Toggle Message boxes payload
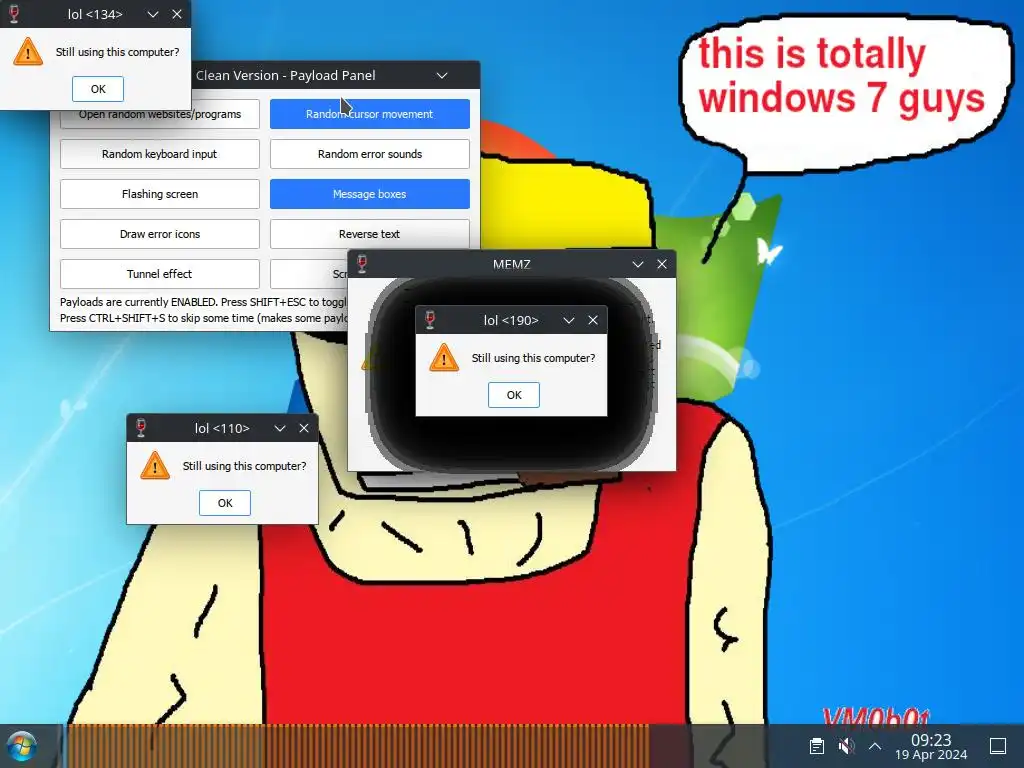This screenshot has height=768, width=1024. click(x=370, y=194)
